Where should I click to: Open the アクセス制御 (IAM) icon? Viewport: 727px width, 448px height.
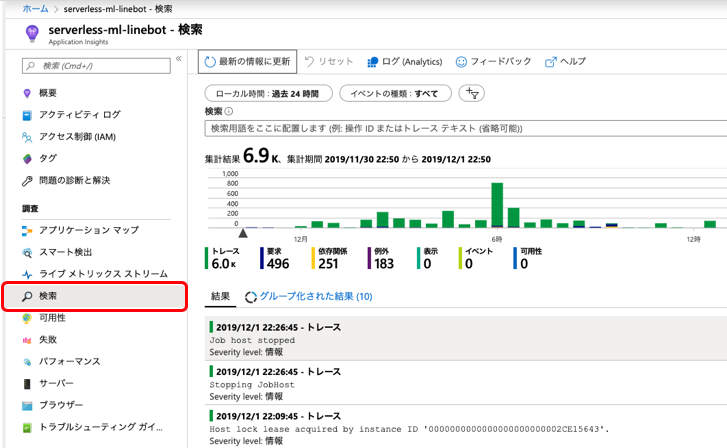[27, 137]
